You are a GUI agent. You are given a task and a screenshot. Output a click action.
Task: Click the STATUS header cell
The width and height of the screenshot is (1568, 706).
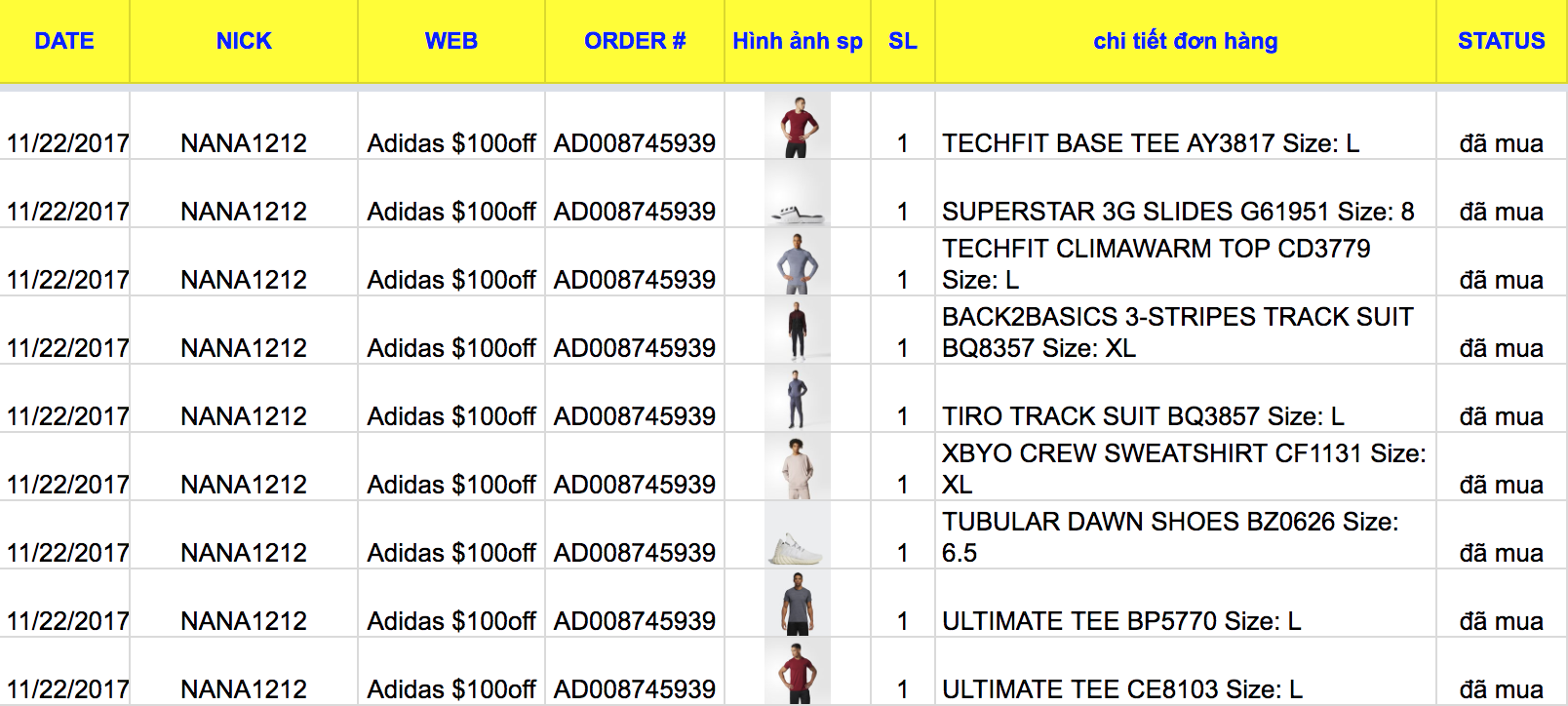pos(1501,41)
